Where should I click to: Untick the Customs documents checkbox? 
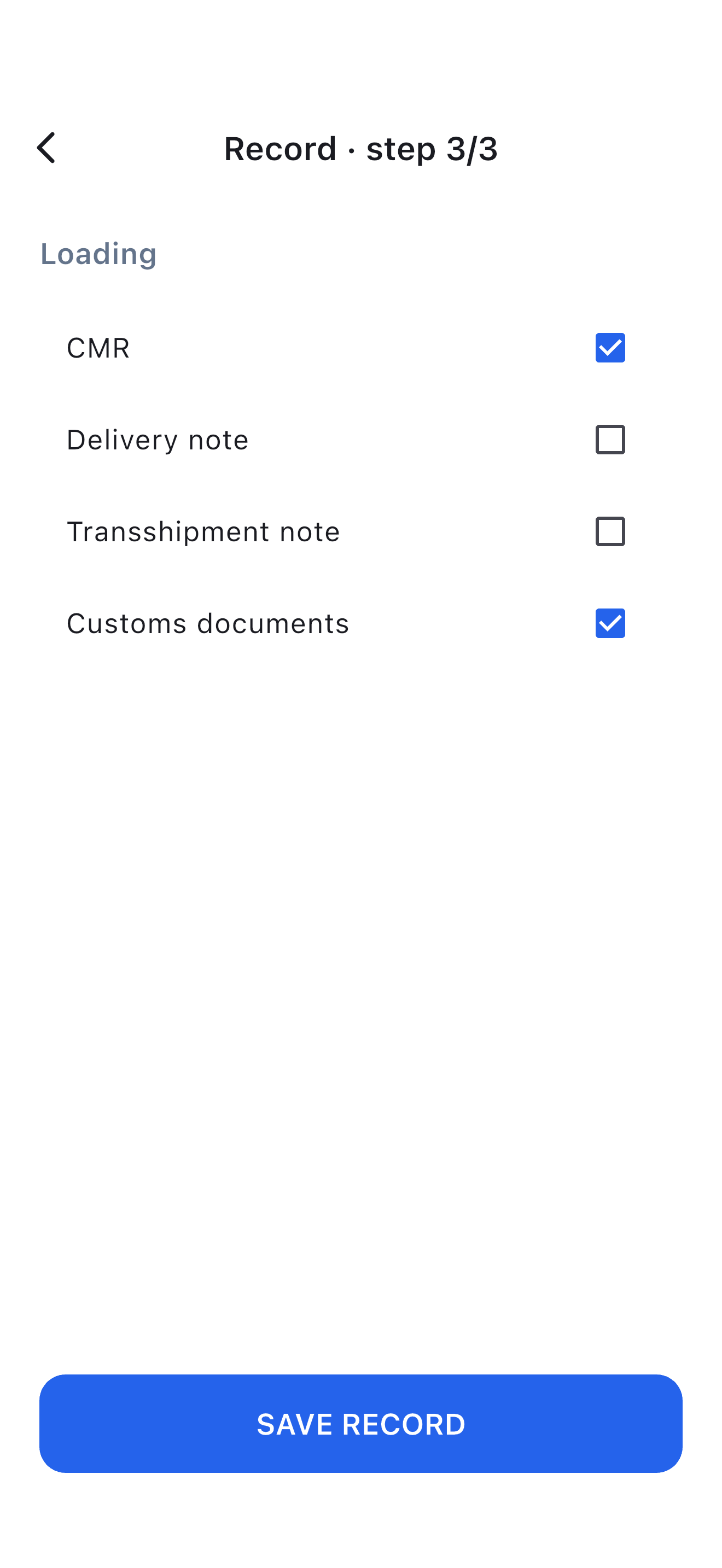(x=610, y=623)
